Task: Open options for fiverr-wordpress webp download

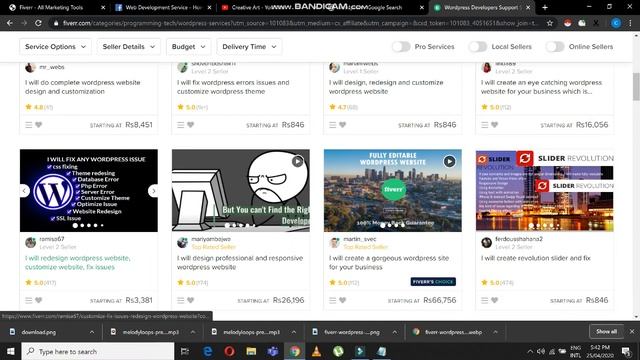Action: [495, 332]
